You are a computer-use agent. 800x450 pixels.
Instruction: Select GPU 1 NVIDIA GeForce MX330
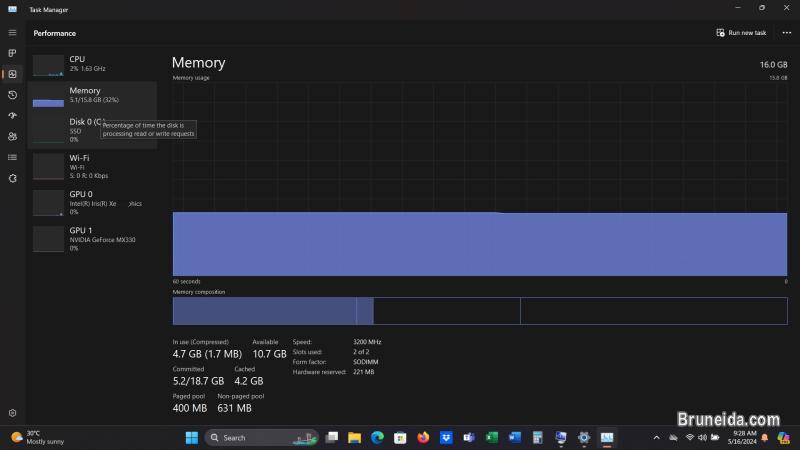[92, 237]
